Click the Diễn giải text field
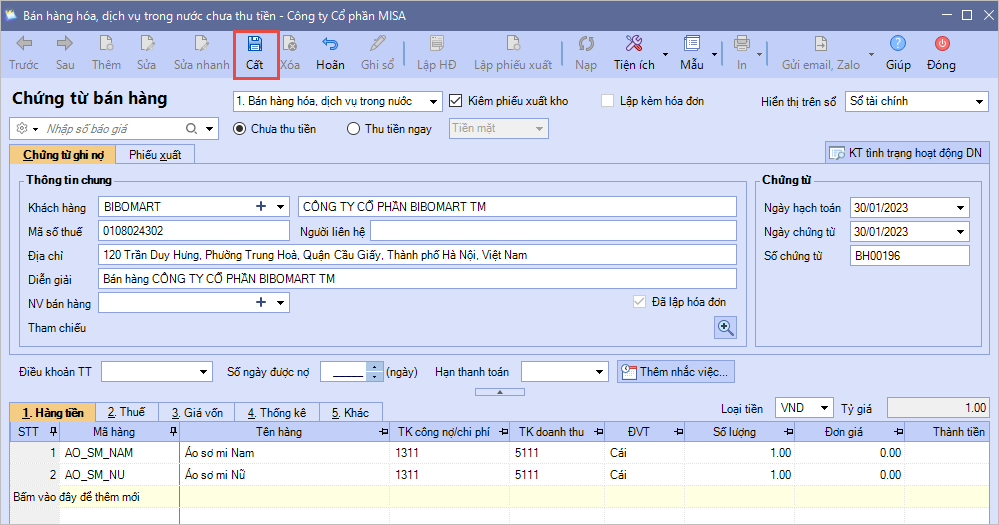Image resolution: width=999 pixels, height=525 pixels. 417,279
